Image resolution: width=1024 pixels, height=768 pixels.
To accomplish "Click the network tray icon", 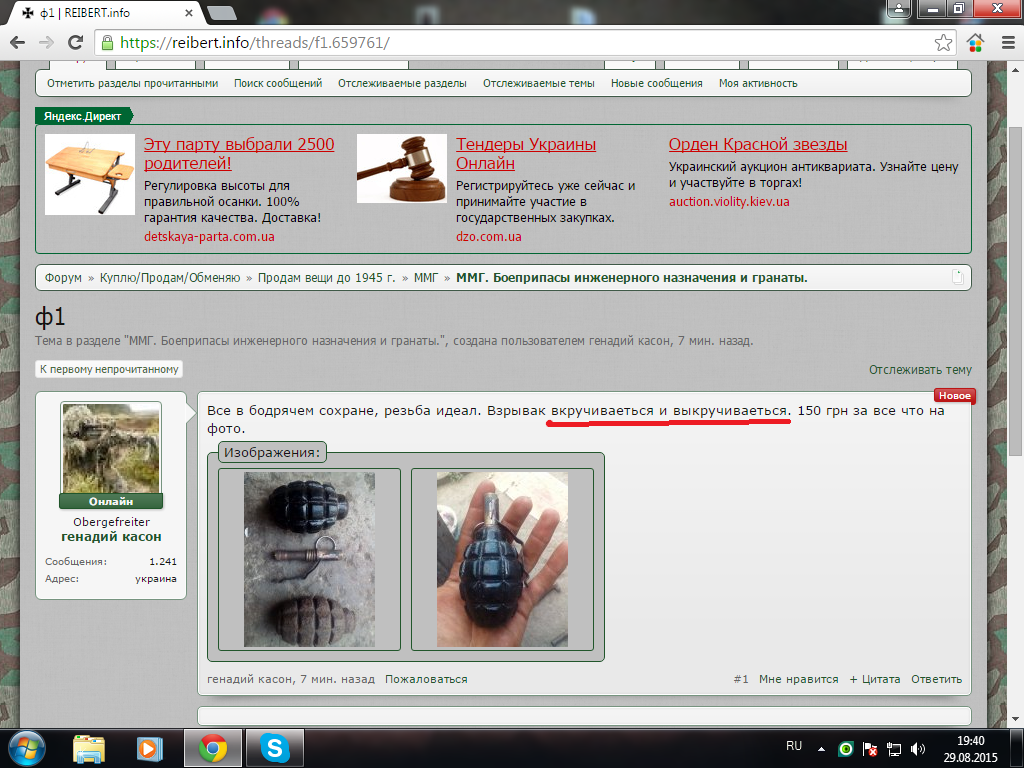I will (893, 749).
